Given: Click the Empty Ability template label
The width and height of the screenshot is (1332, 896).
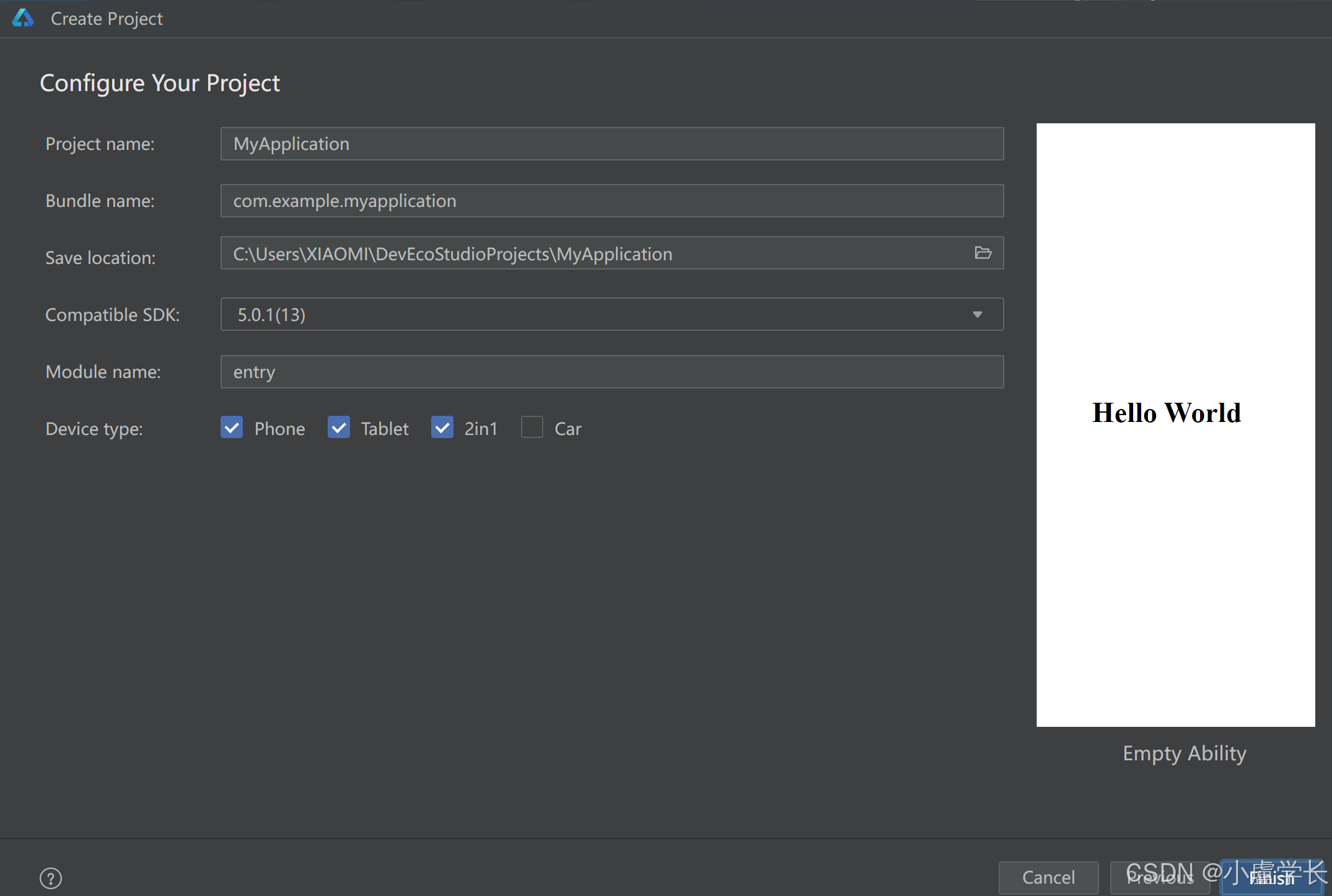Looking at the screenshot, I should tap(1184, 753).
